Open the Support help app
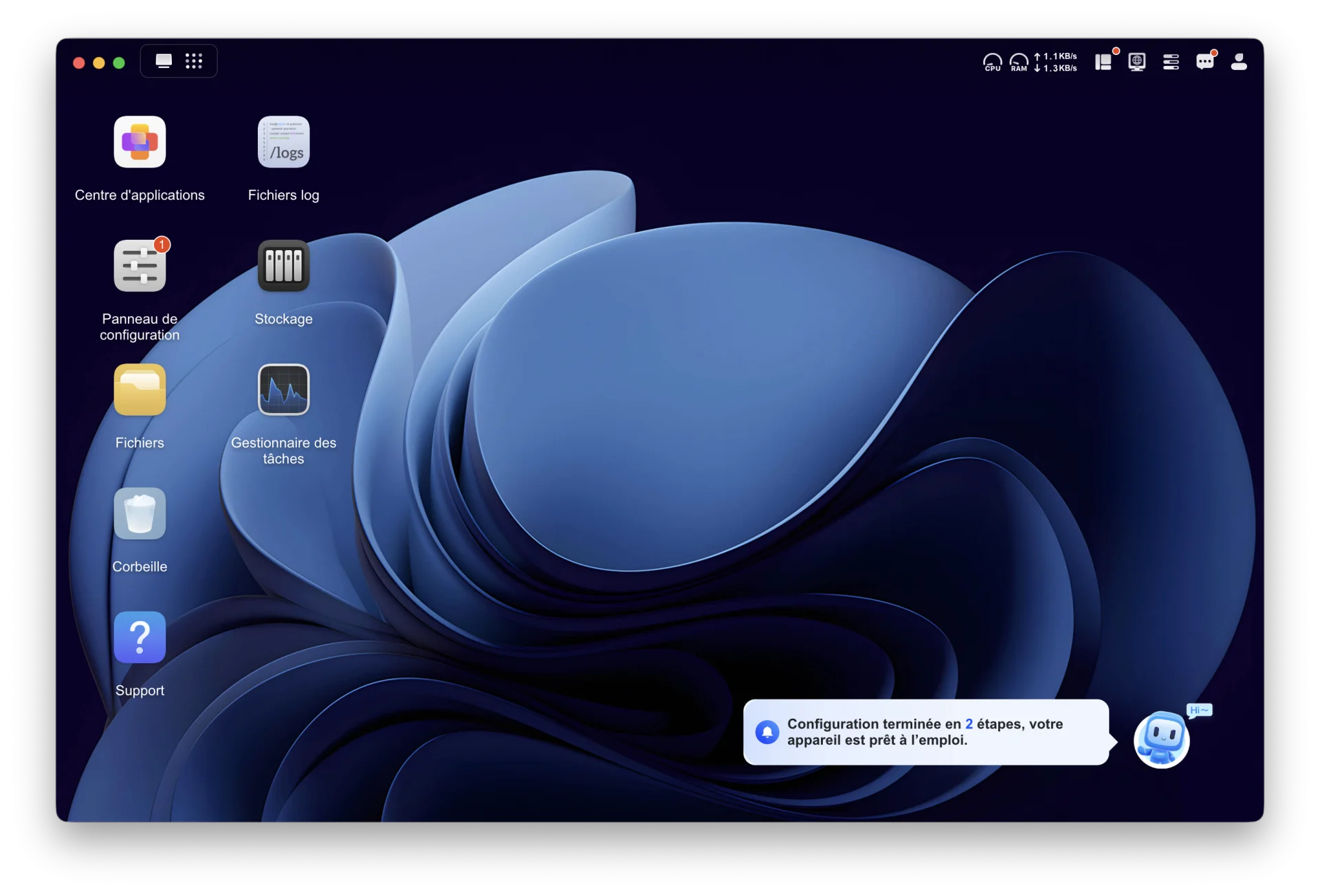1320x896 pixels. pos(140,638)
